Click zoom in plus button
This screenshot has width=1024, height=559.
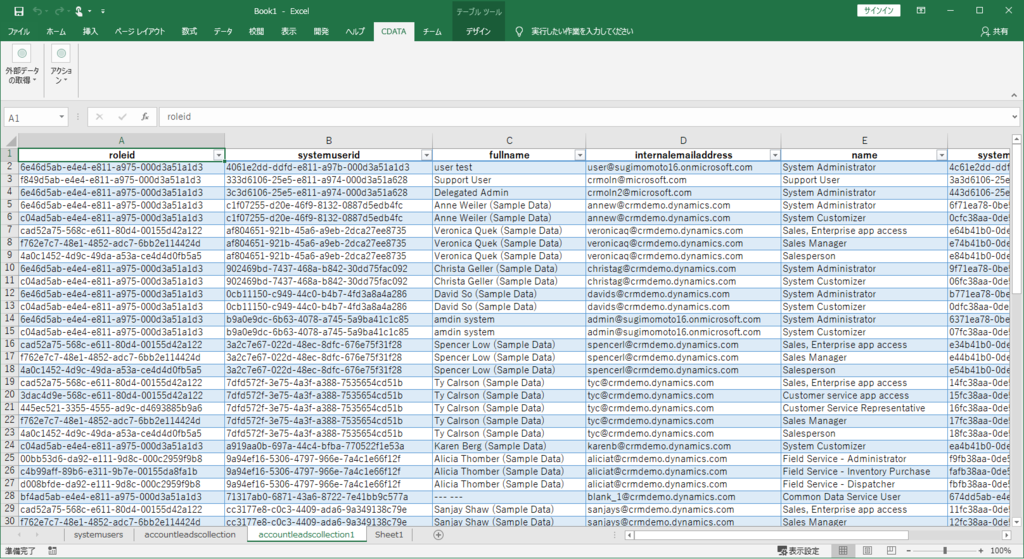[981, 551]
